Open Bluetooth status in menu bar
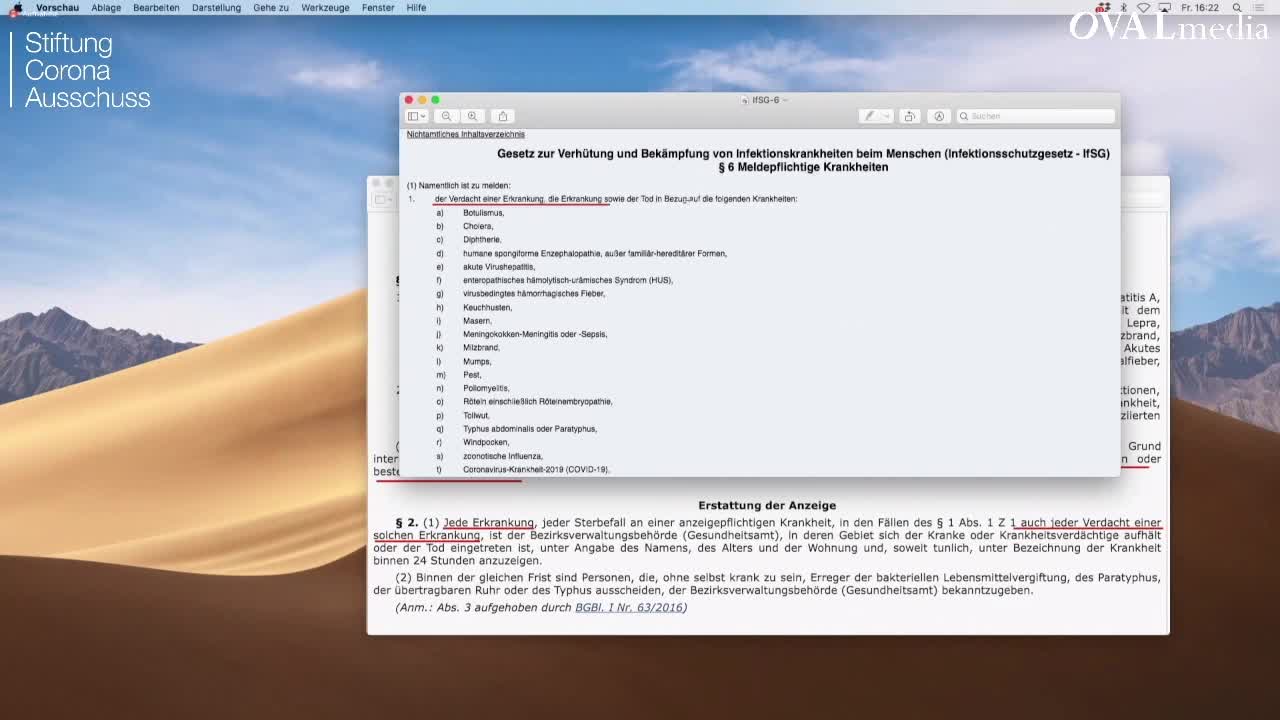The height and width of the screenshot is (720, 1280). 1122,7
